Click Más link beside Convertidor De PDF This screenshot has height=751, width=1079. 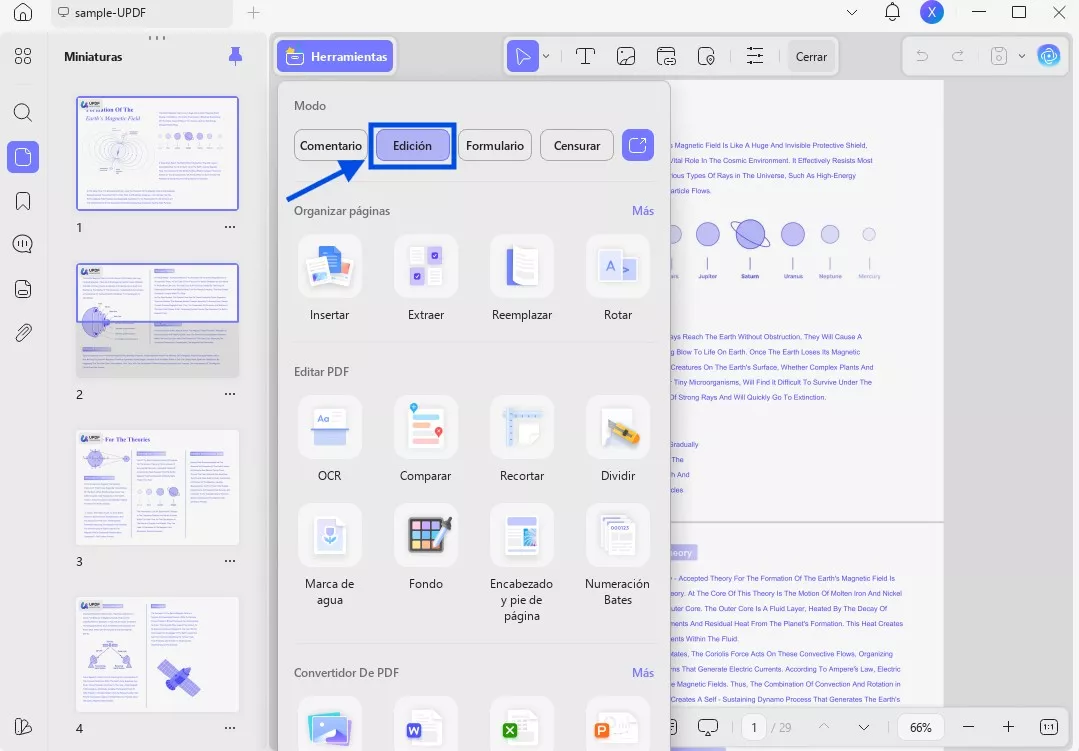click(x=643, y=673)
